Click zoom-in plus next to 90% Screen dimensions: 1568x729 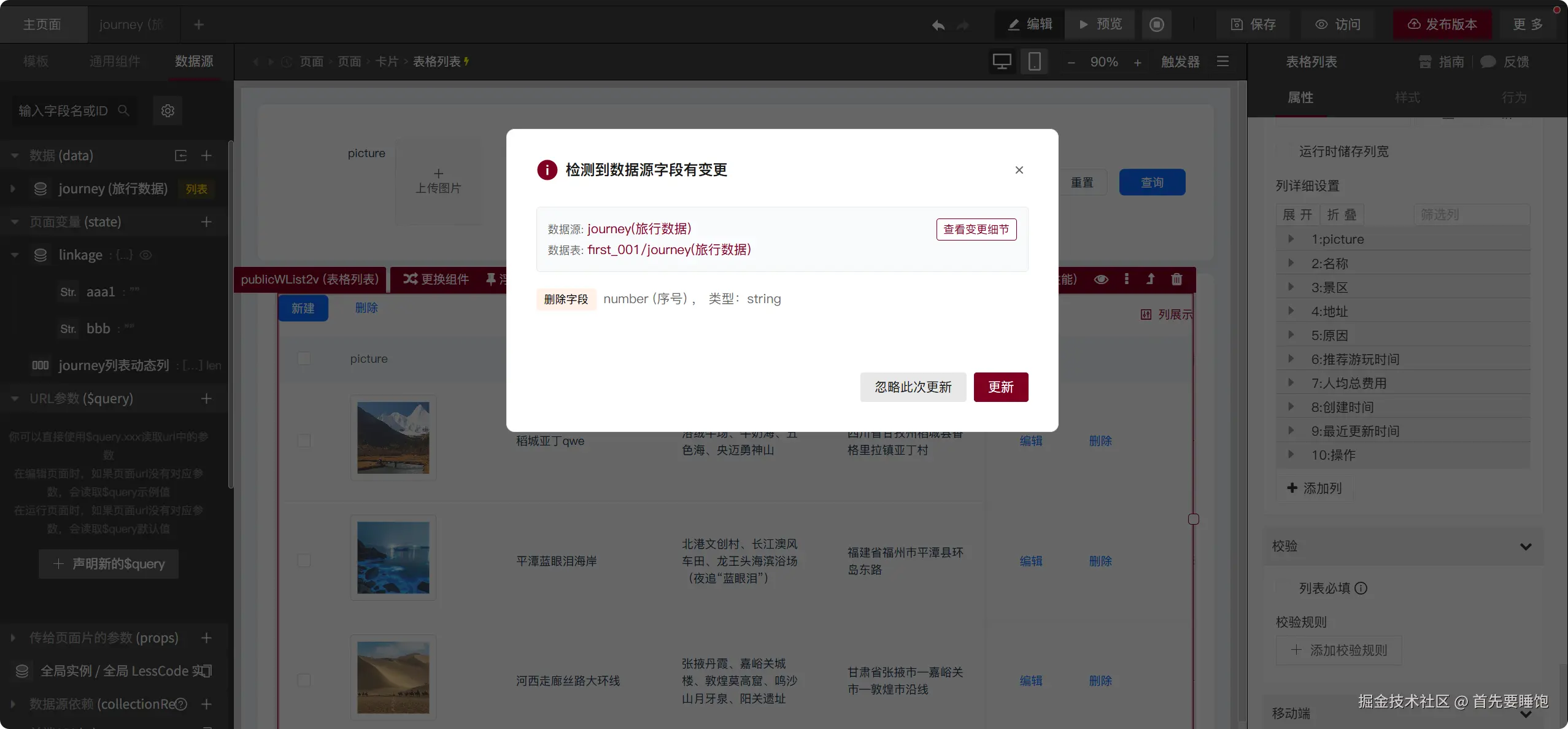point(1137,62)
